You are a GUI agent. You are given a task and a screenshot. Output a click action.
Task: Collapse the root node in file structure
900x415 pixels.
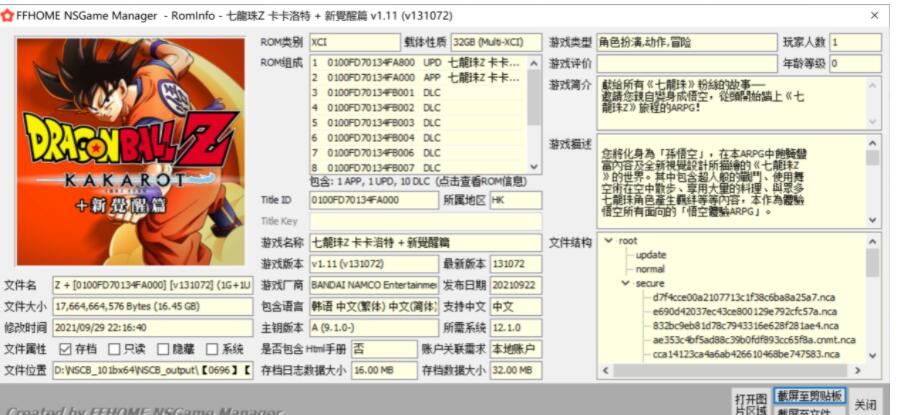609,241
